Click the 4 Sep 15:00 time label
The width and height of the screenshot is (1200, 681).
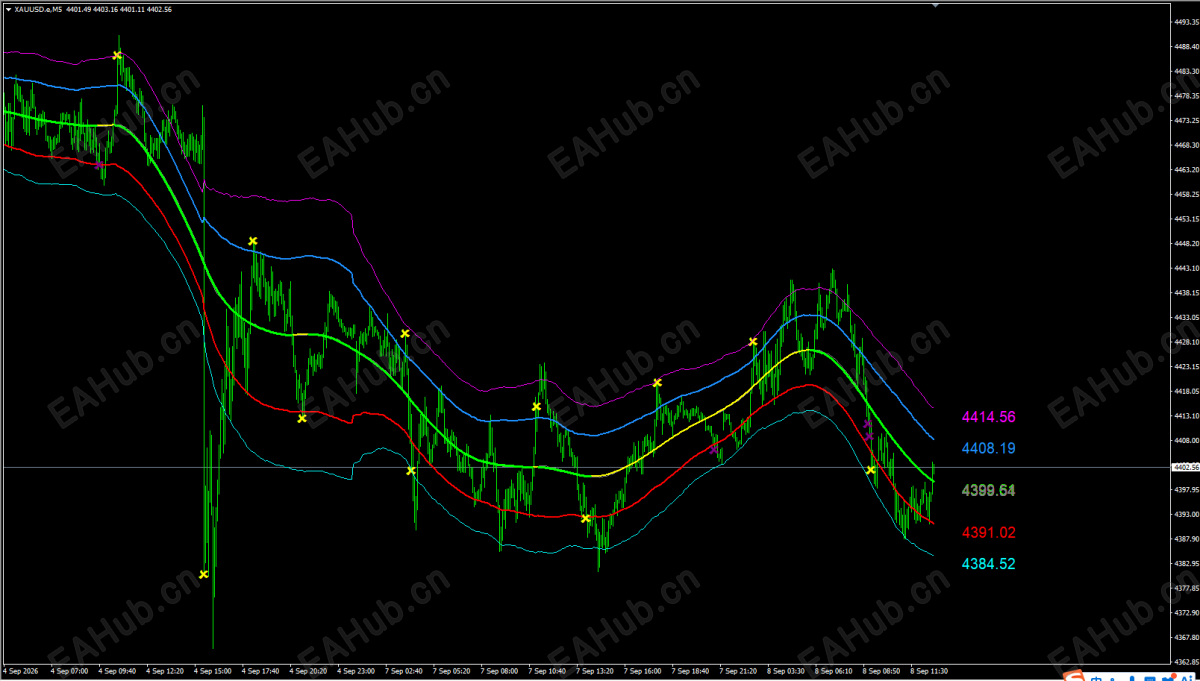click(x=213, y=671)
